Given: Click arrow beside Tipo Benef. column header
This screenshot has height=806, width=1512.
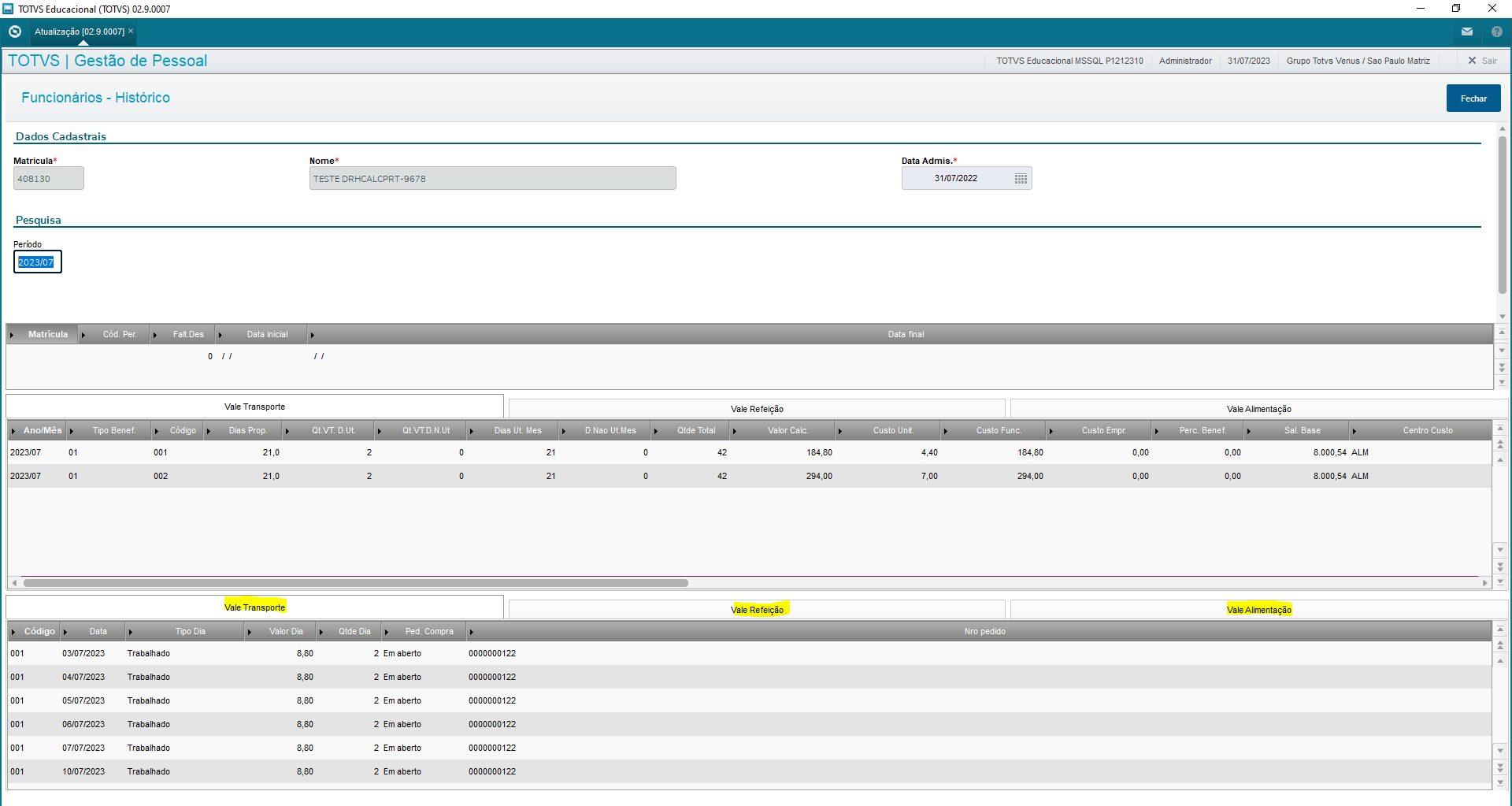Looking at the screenshot, I should pos(72,431).
